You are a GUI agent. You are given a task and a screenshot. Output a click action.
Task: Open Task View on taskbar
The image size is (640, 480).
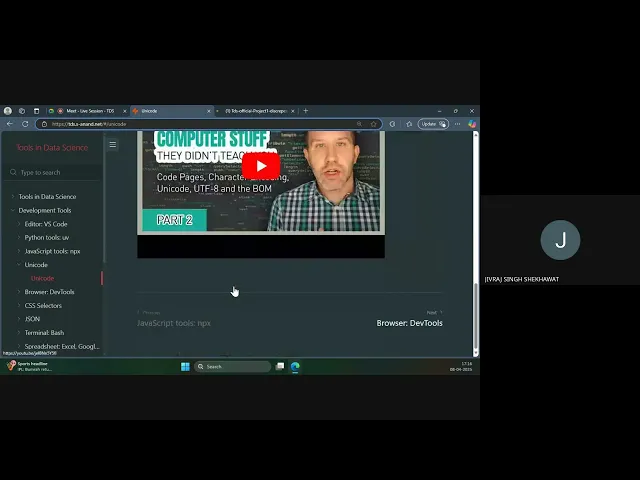point(280,366)
